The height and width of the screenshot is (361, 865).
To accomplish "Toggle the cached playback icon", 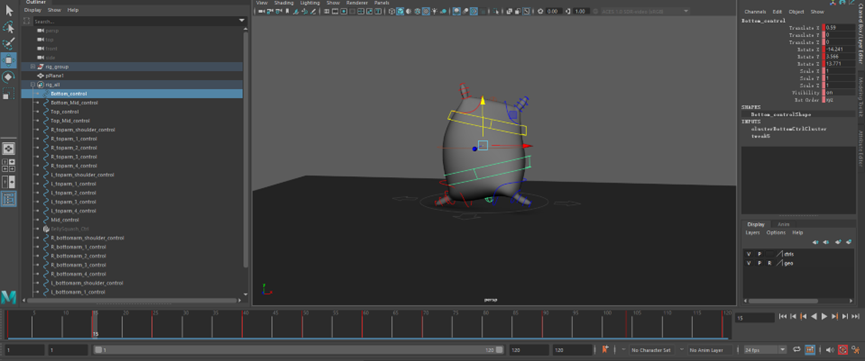I will point(810,349).
